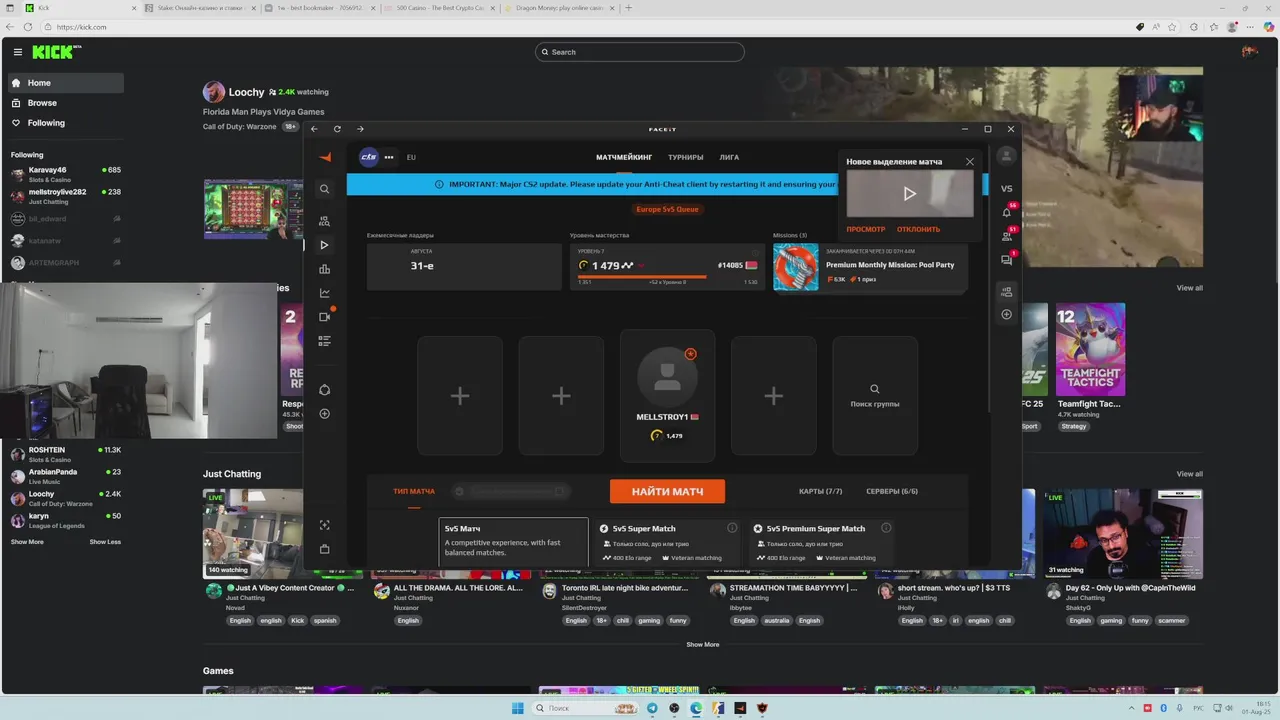The image size is (1280, 720).
Task: Open the КАРТЫ (7/7) selector
Action: point(821,491)
